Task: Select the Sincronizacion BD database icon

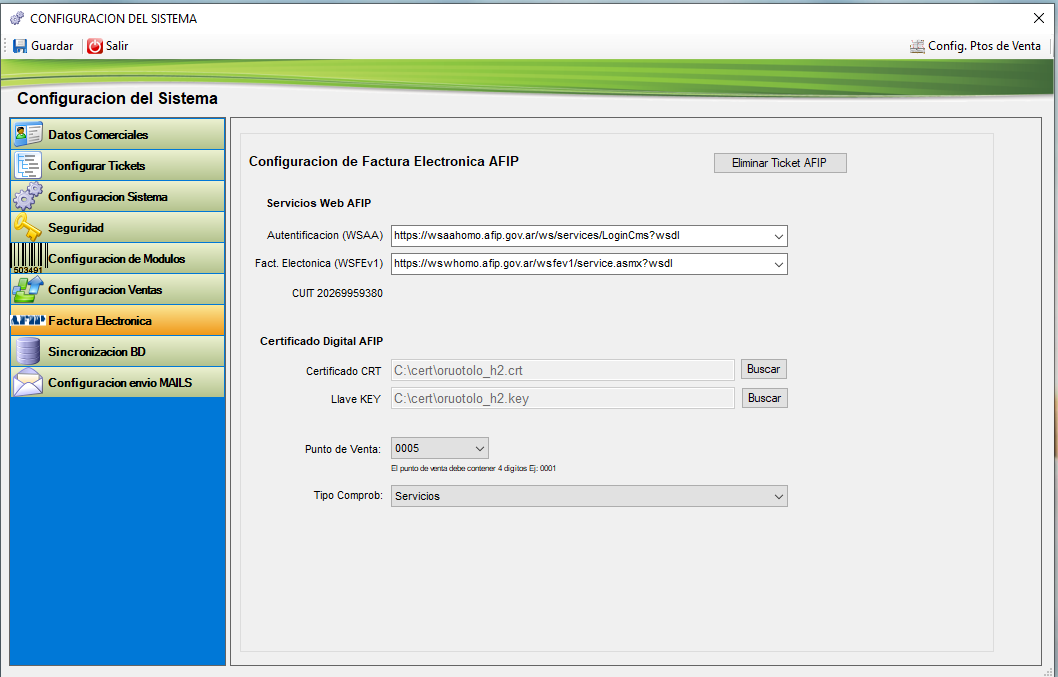Action: 28,351
